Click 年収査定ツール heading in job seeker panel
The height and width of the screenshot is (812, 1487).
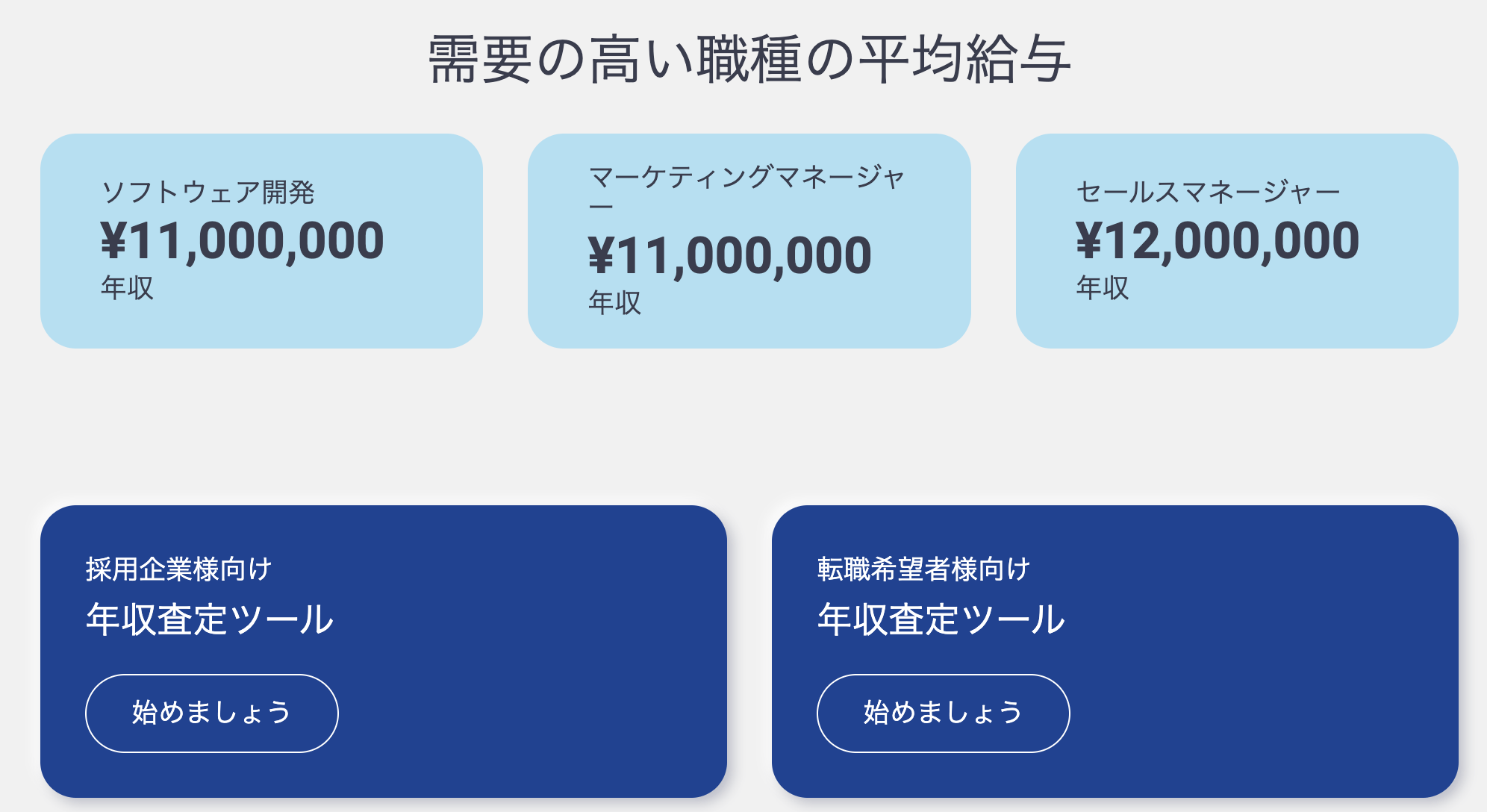click(x=941, y=619)
